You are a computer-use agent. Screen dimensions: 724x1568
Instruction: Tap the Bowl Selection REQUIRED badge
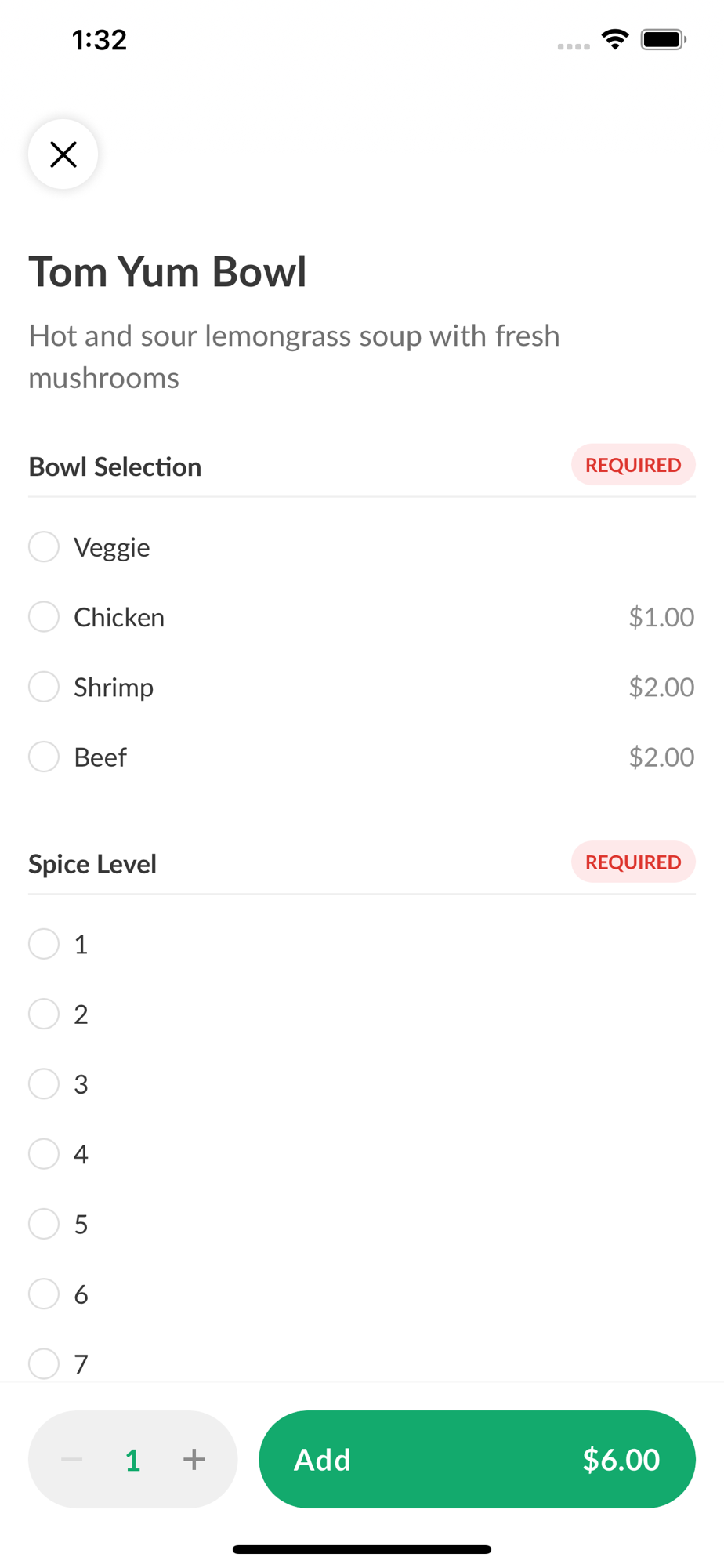[x=633, y=465]
